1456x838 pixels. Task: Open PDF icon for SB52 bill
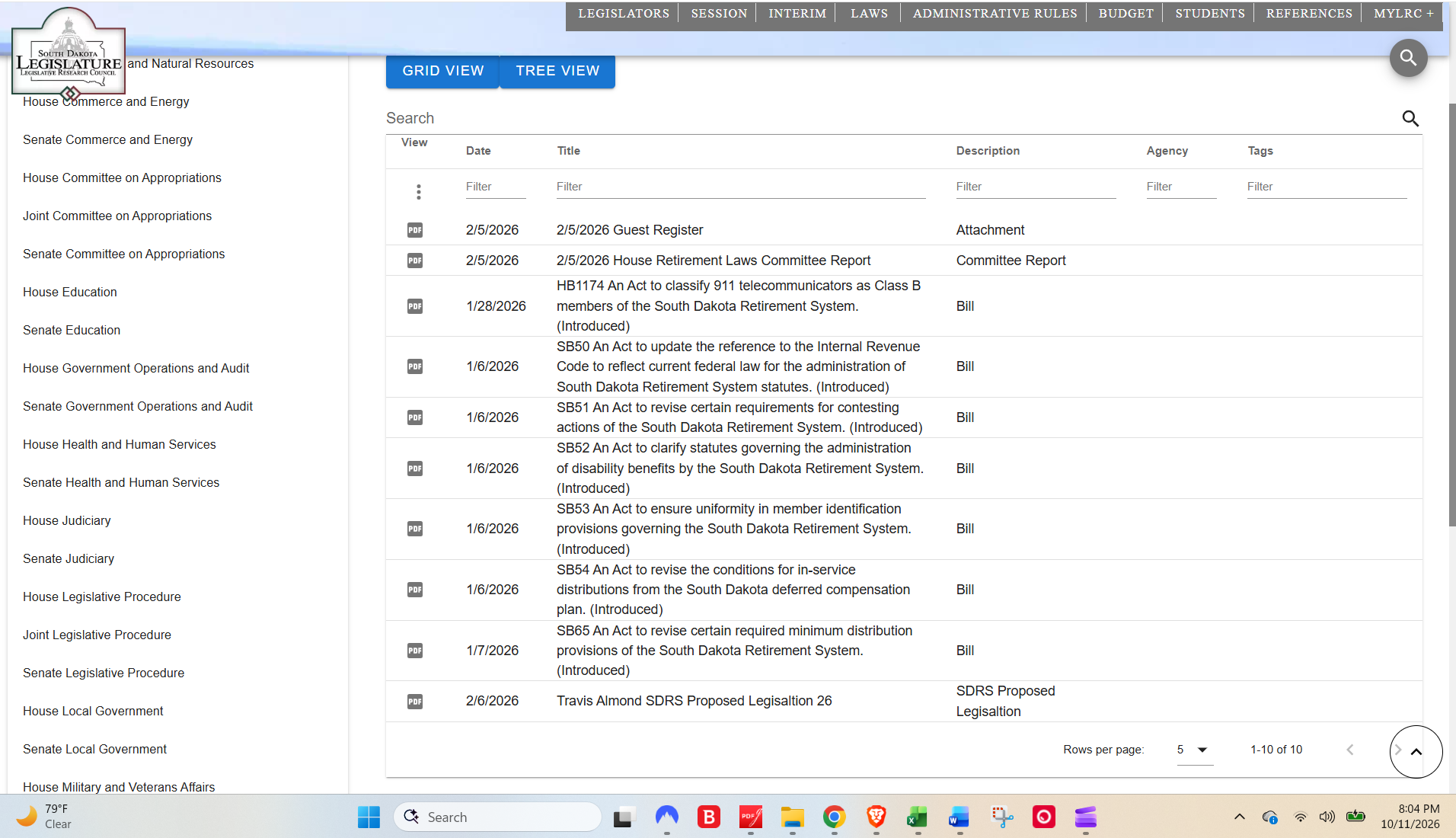(x=415, y=469)
